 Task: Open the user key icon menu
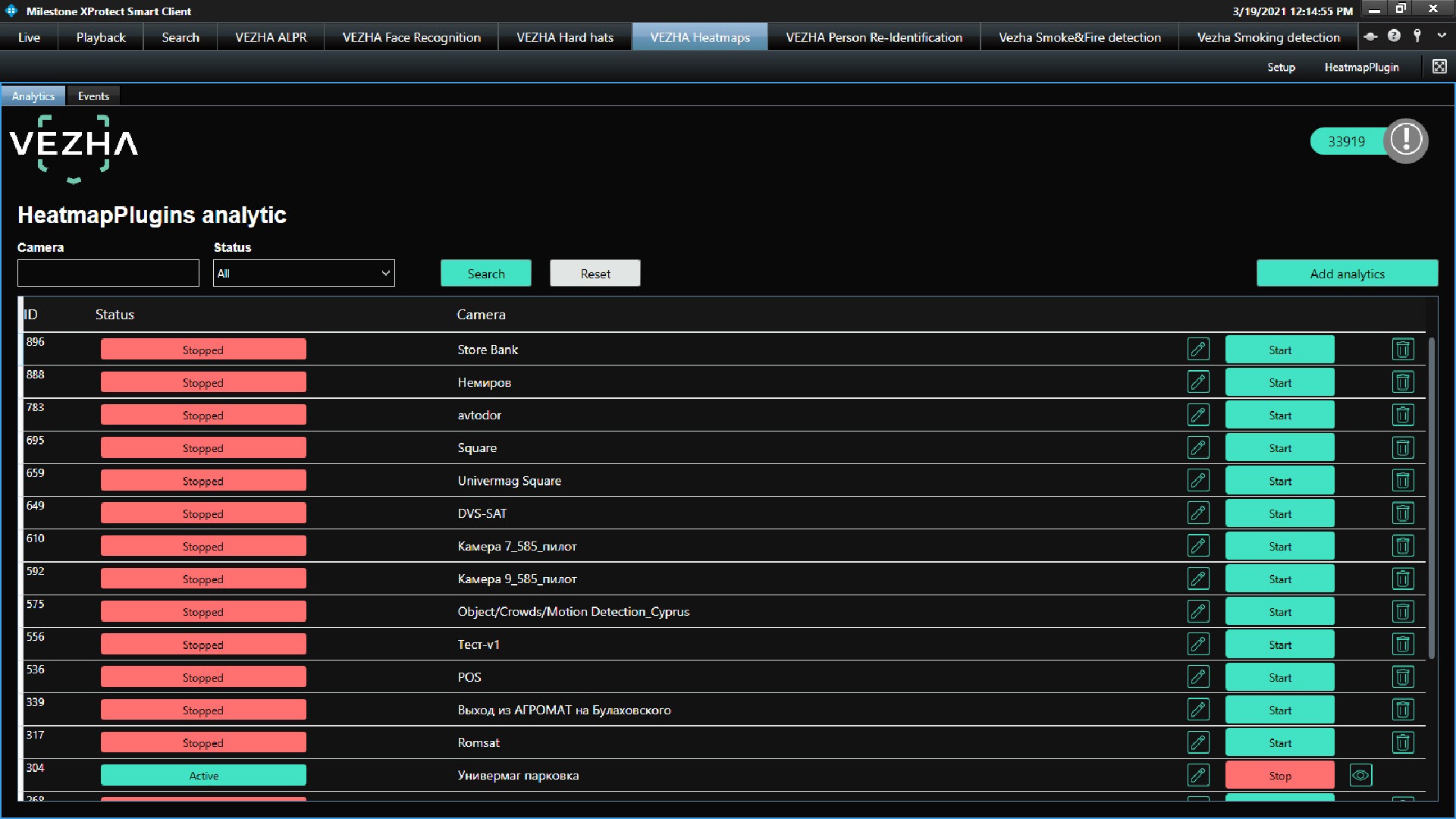pos(1417,36)
